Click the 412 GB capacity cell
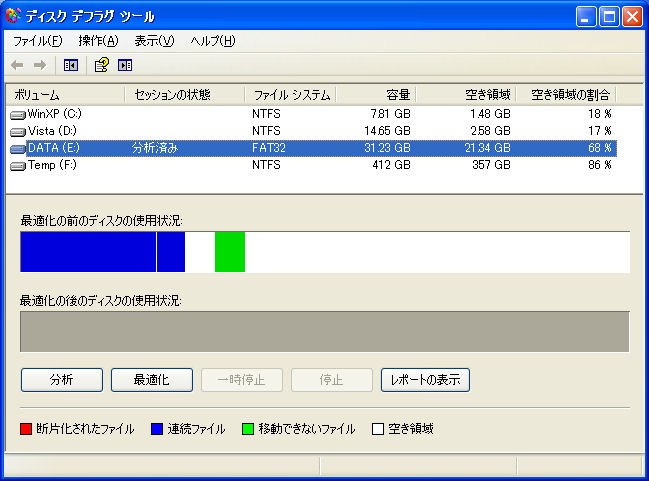Viewport: 649px width, 481px height. [x=392, y=165]
